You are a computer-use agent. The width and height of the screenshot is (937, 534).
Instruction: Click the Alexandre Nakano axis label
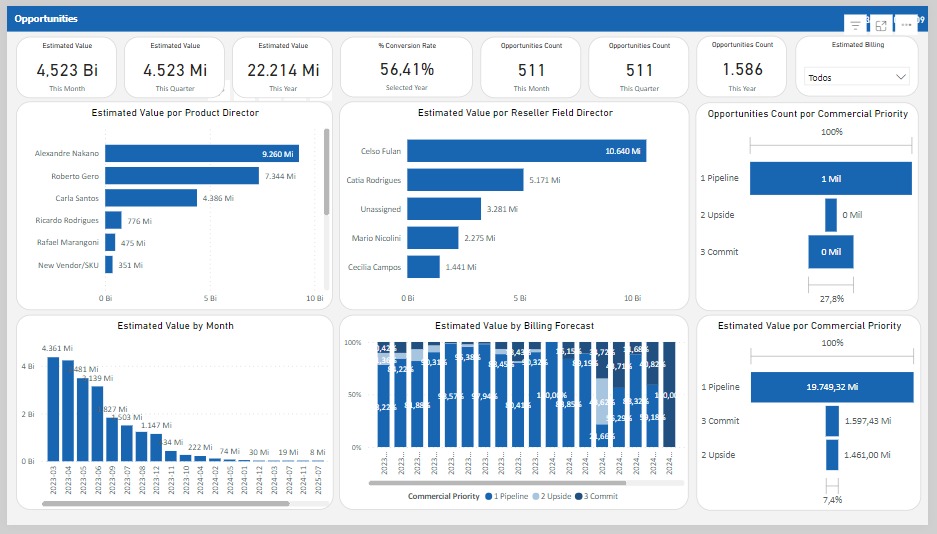pyautogui.click(x=67, y=154)
